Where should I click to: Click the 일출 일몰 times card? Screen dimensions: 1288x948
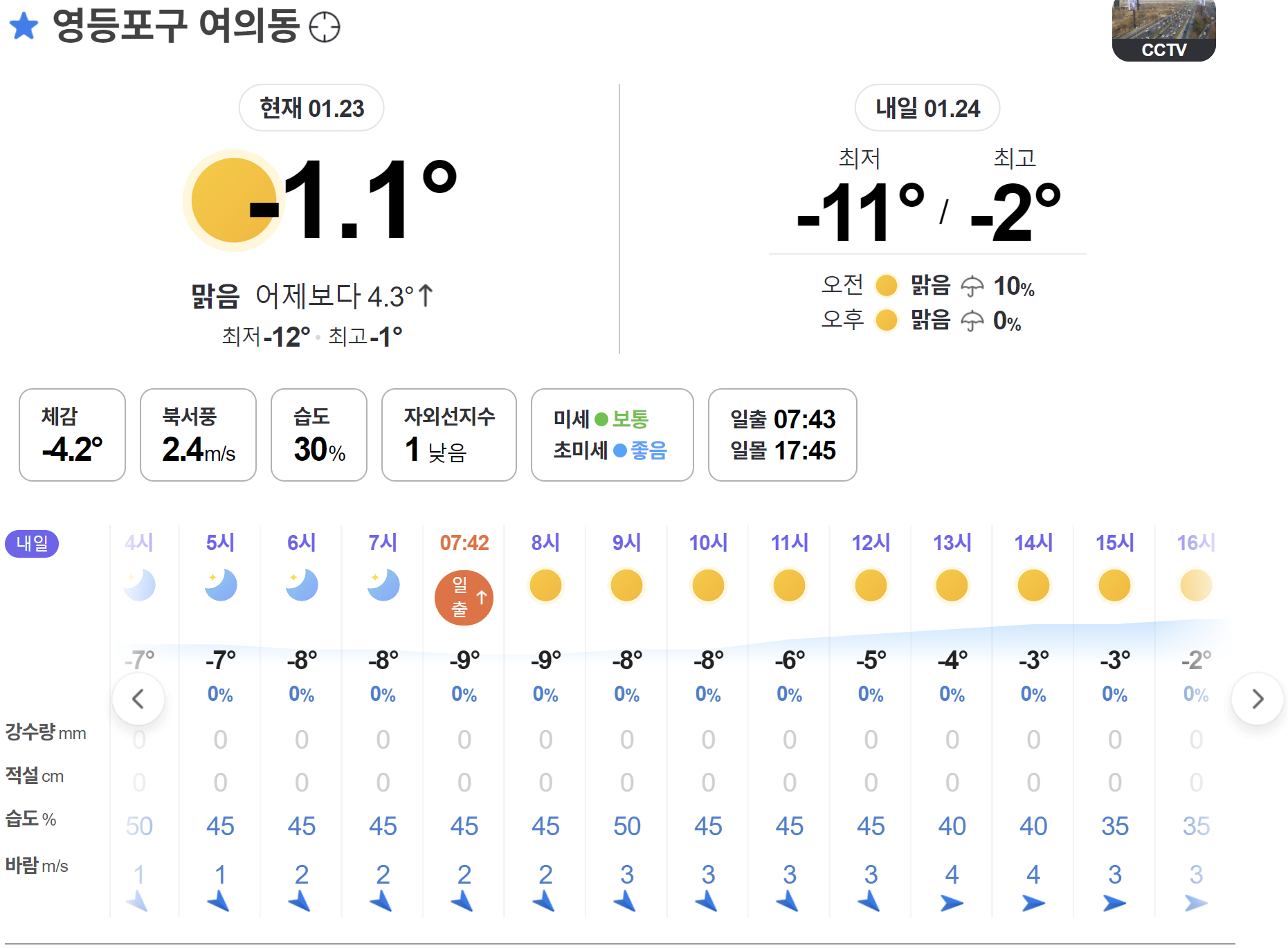pos(782,435)
